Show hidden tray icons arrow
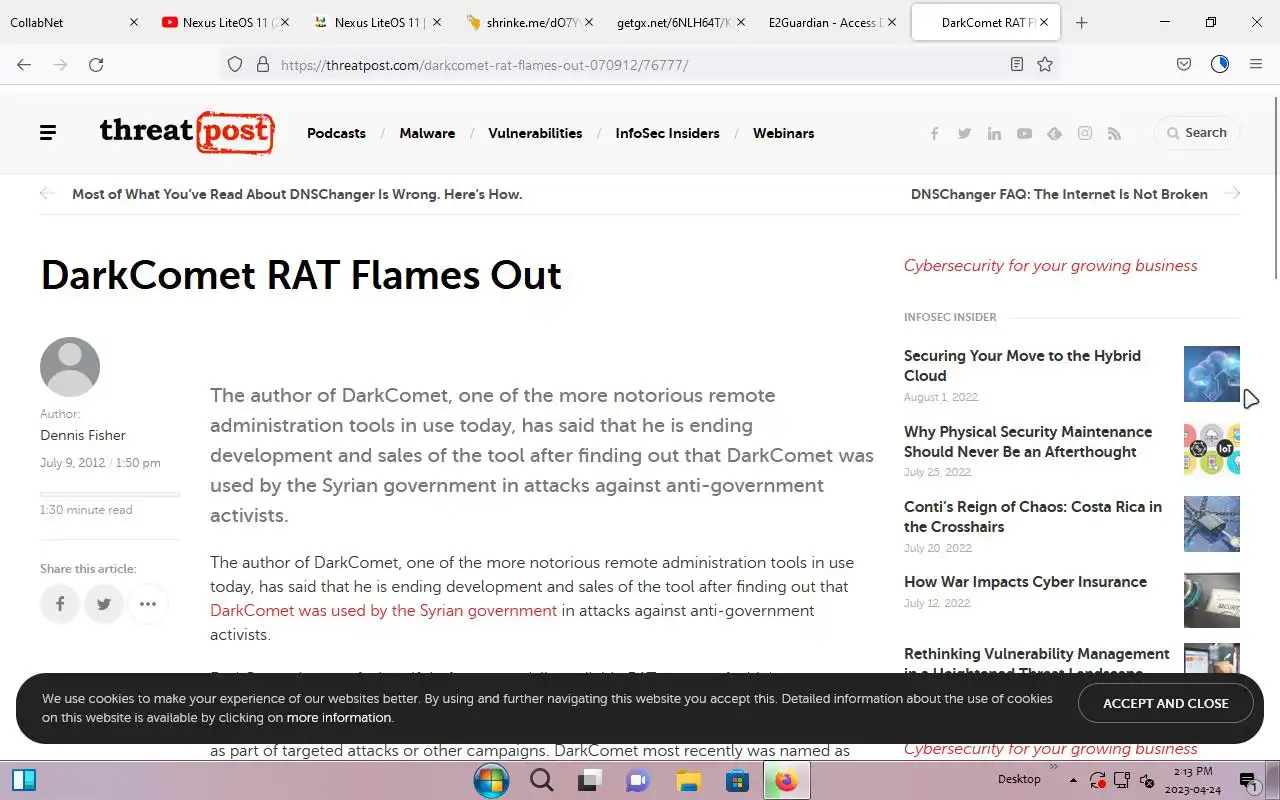The image size is (1280, 800). [x=1073, y=780]
